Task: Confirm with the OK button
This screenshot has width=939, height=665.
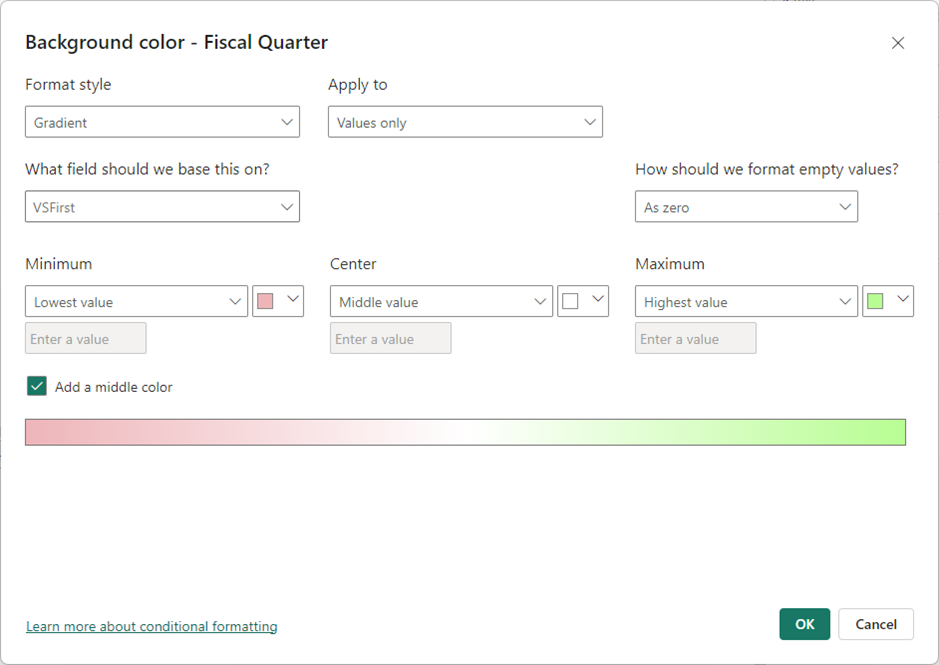Action: coord(804,624)
